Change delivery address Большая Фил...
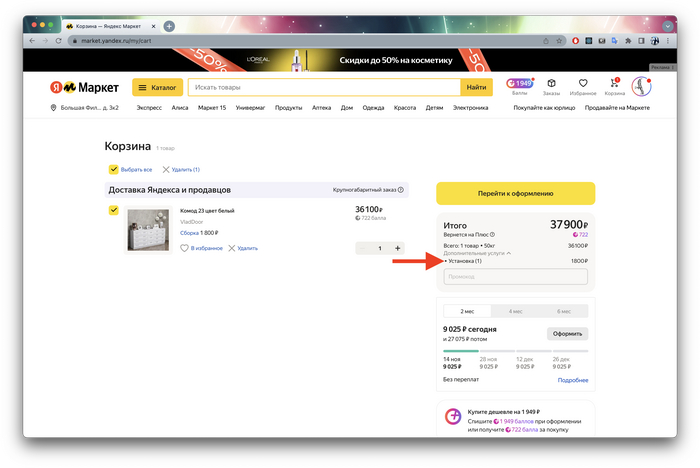 [x=90, y=107]
